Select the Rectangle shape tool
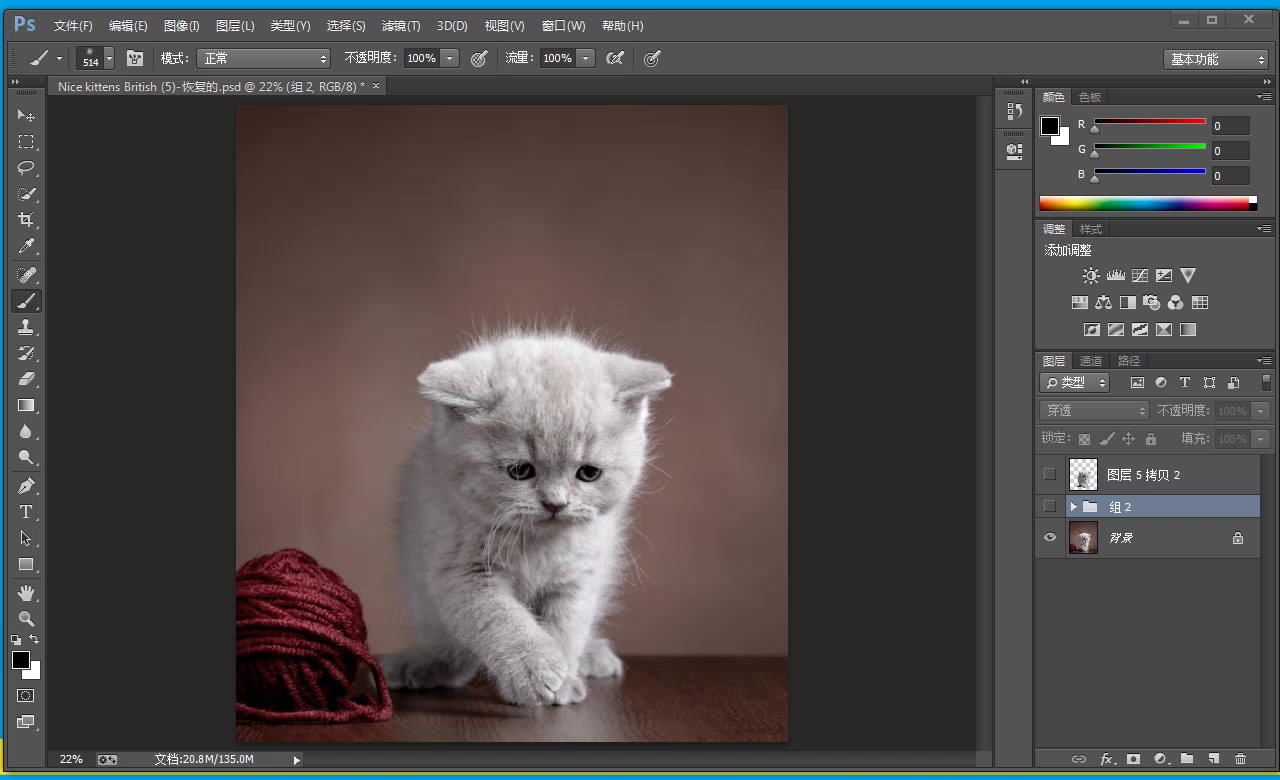 (26, 564)
